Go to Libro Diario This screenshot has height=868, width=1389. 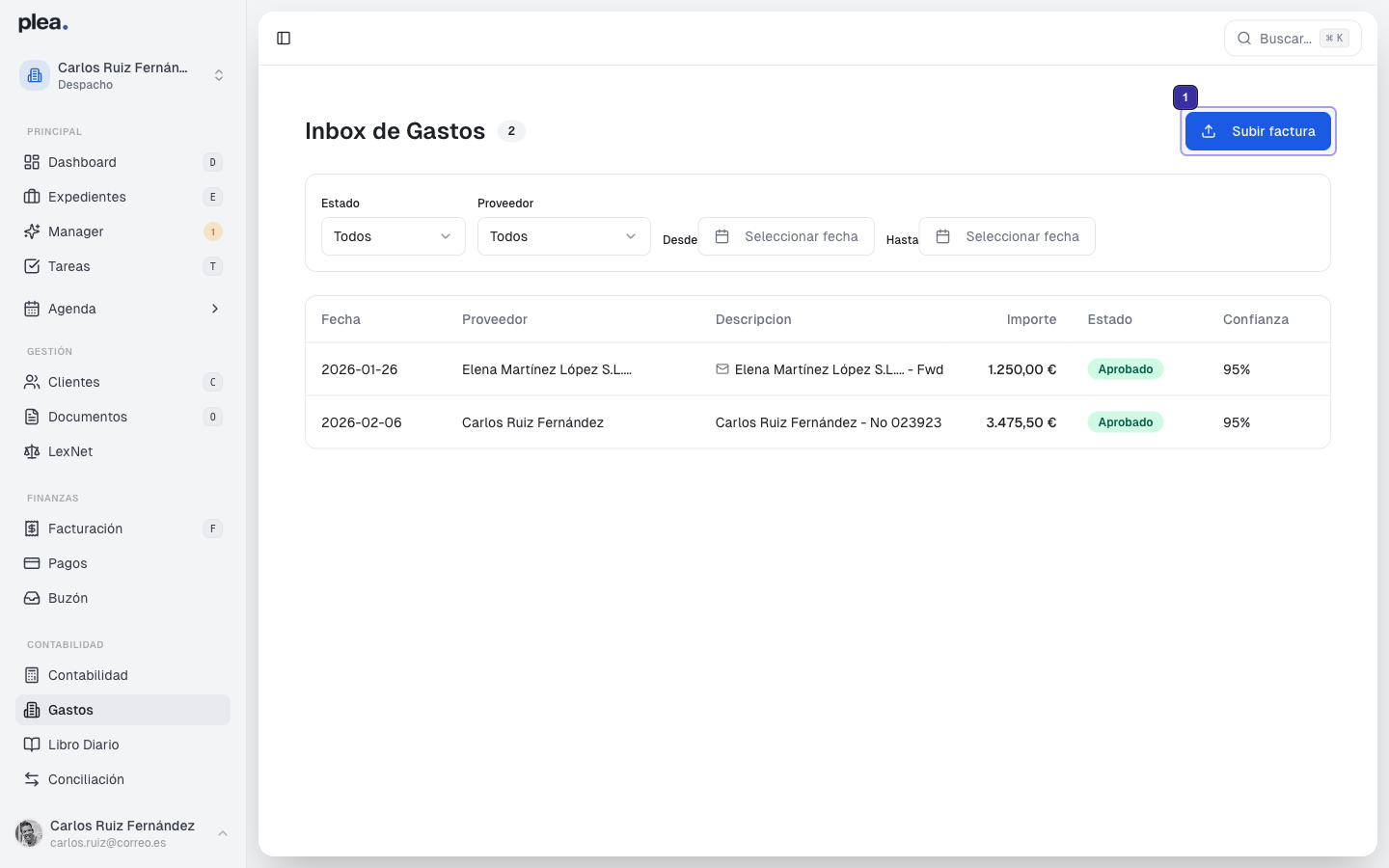123,745
